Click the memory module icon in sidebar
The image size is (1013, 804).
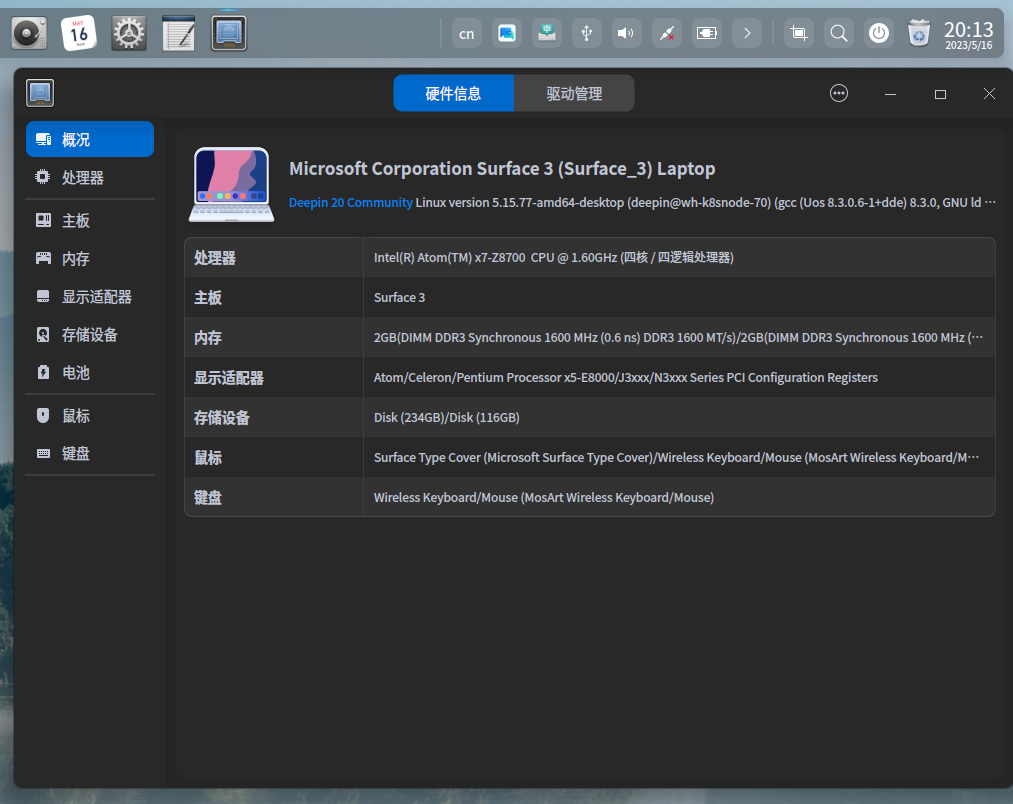pos(43,259)
